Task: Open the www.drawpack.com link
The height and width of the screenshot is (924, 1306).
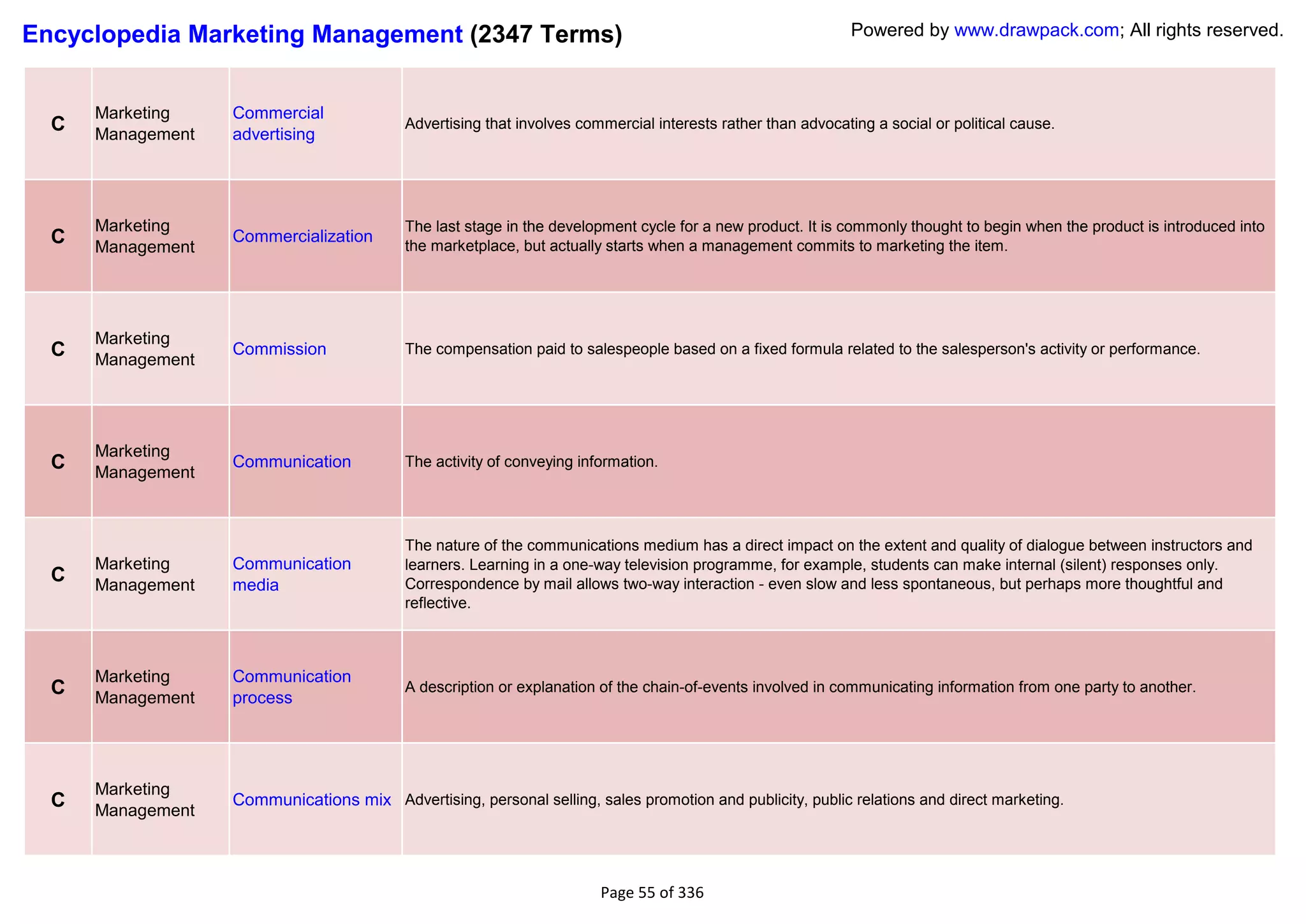Action: [x=1036, y=30]
